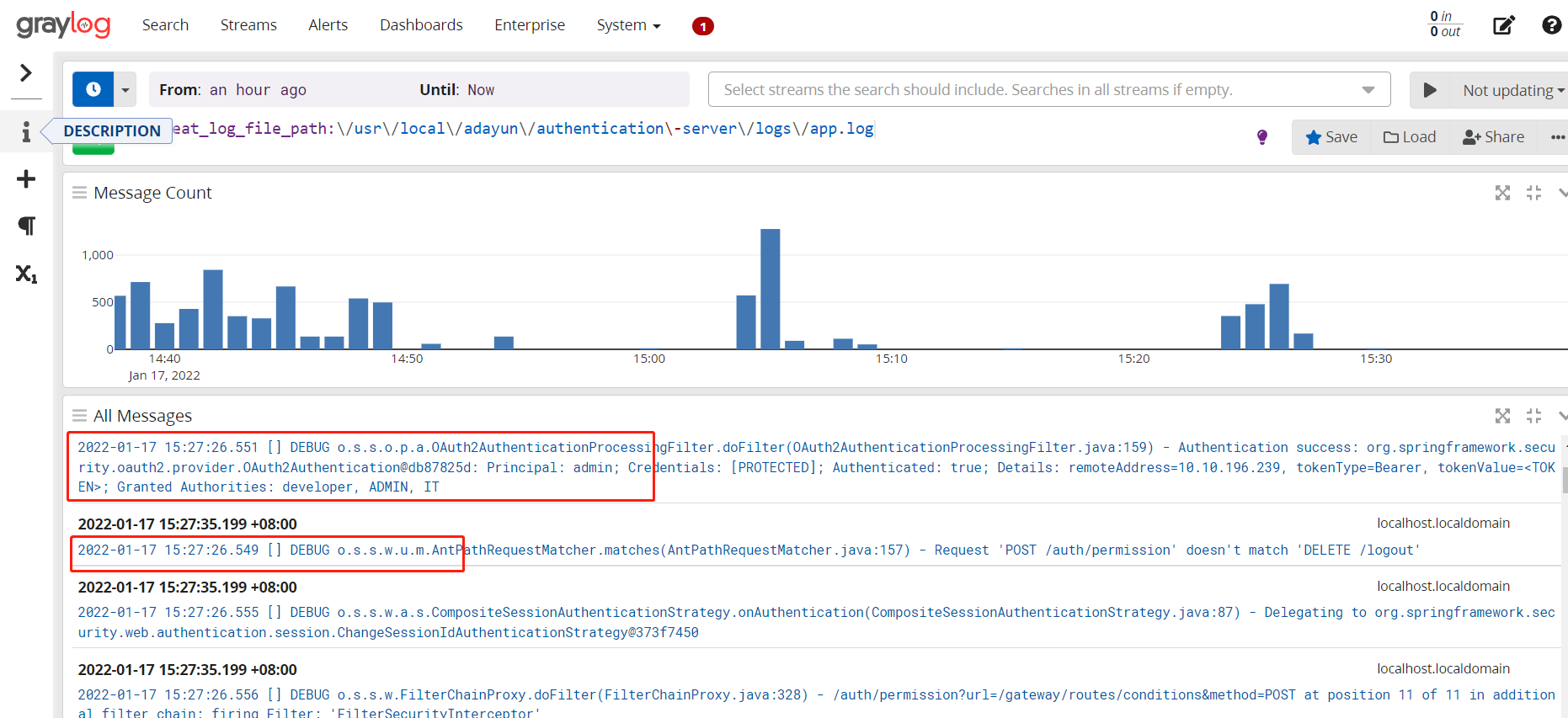Expand All Messages widget to full screen
Viewport: 1568px width, 718px height.
point(1502,416)
